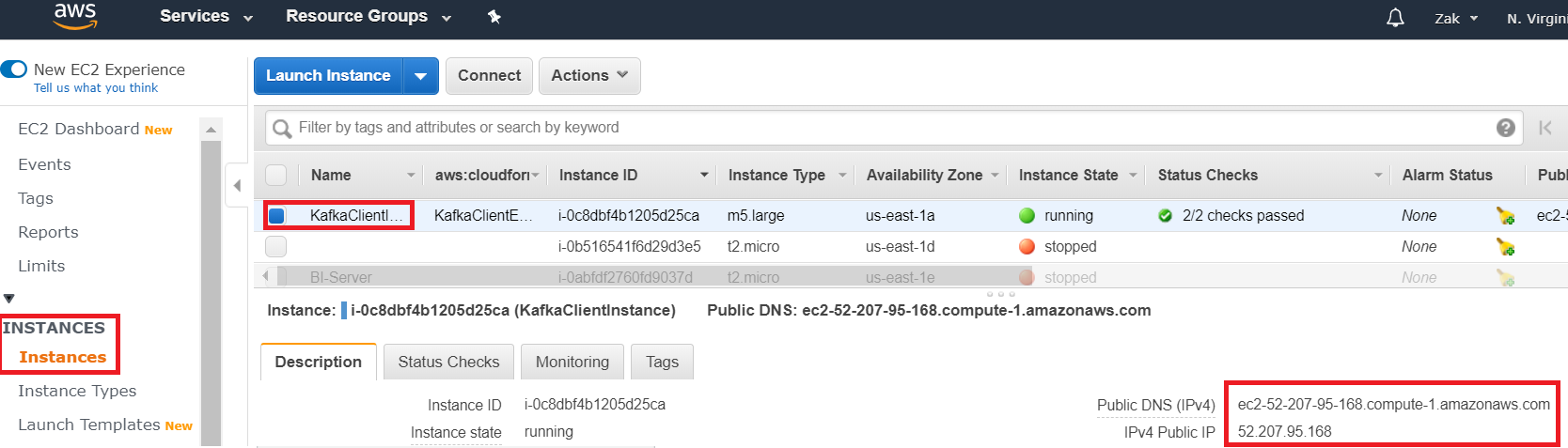Viewport: 1568px width, 448px height.
Task: Open the Services dropdown menu
Action: coord(206,16)
